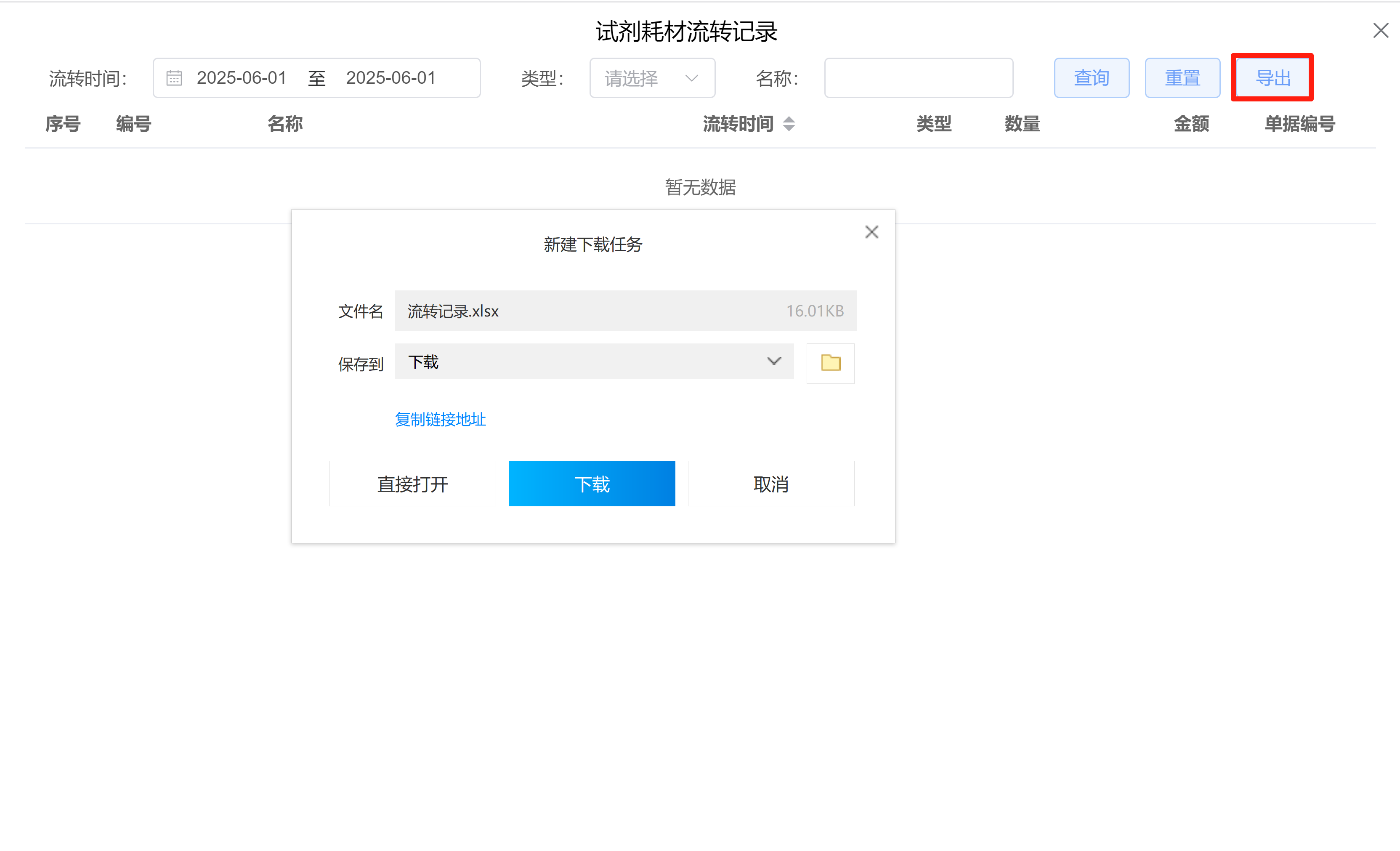Screen dimensions: 1400x851
Task: Open the calendar date picker icon
Action: (x=174, y=78)
